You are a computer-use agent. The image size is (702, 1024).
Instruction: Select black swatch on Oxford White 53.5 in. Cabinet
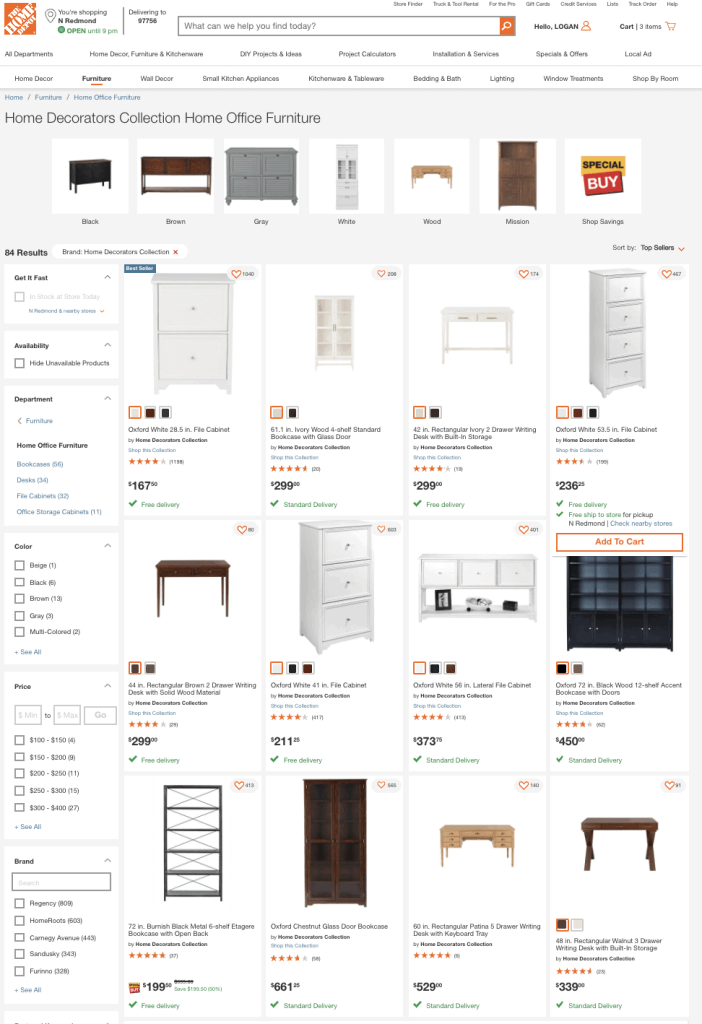[593, 413]
